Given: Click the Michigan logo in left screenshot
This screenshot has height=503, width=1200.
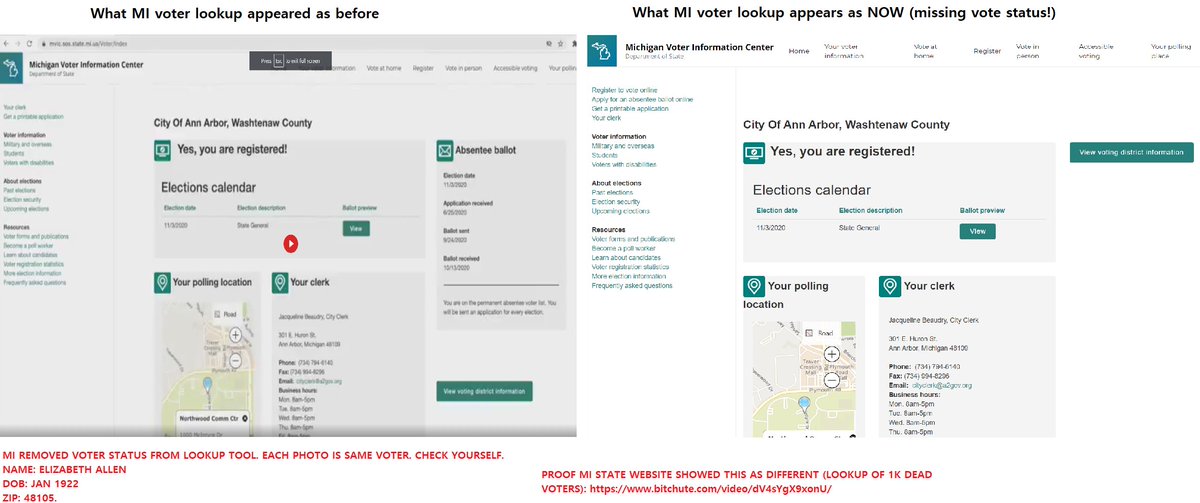Looking at the screenshot, I should pos(12,68).
